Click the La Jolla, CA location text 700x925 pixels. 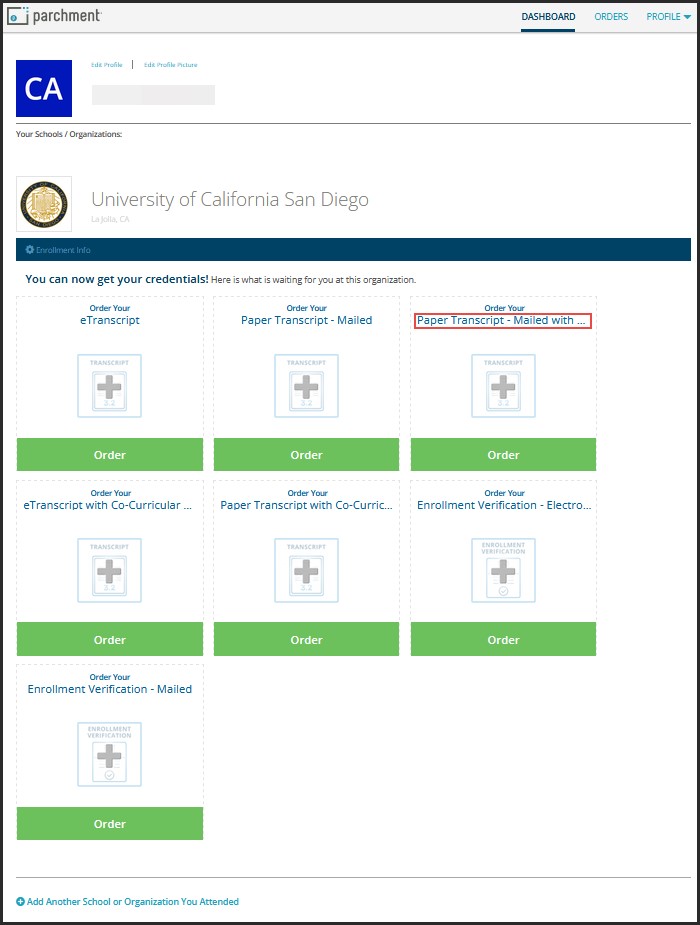click(110, 219)
